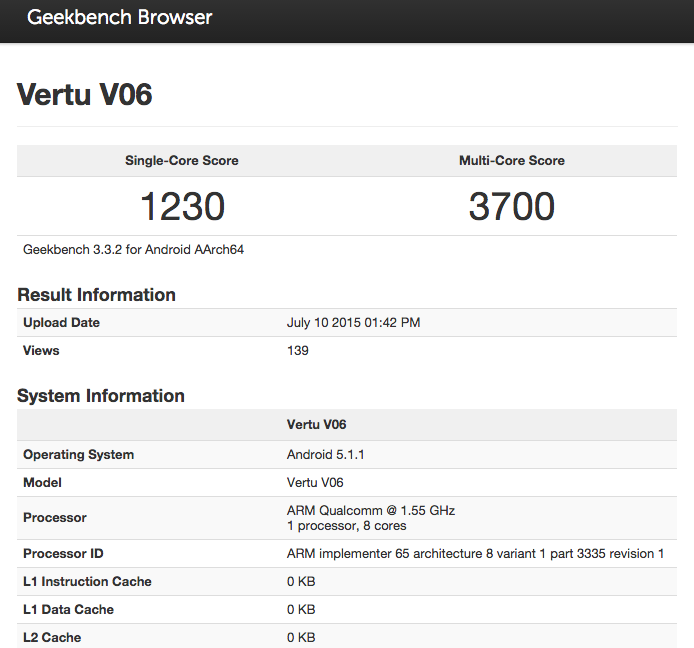Click the ARM Qualcomm @ 1.55 GHz processor value

pyautogui.click(x=370, y=511)
